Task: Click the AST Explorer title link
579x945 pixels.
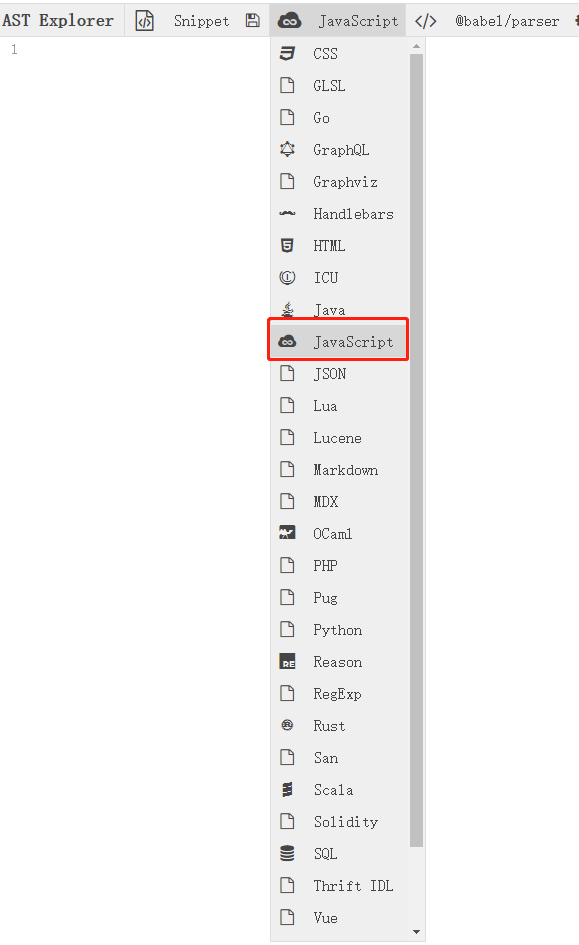Action: pyautogui.click(x=58, y=20)
